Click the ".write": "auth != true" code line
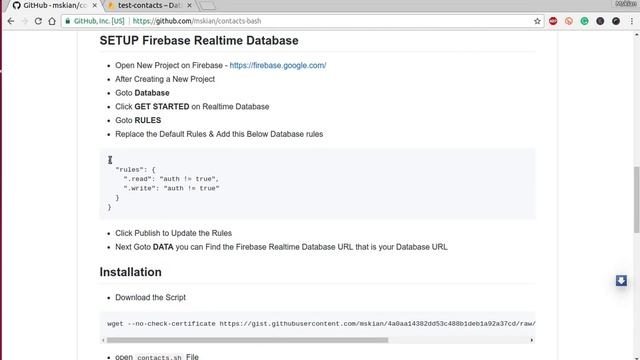 171,188
